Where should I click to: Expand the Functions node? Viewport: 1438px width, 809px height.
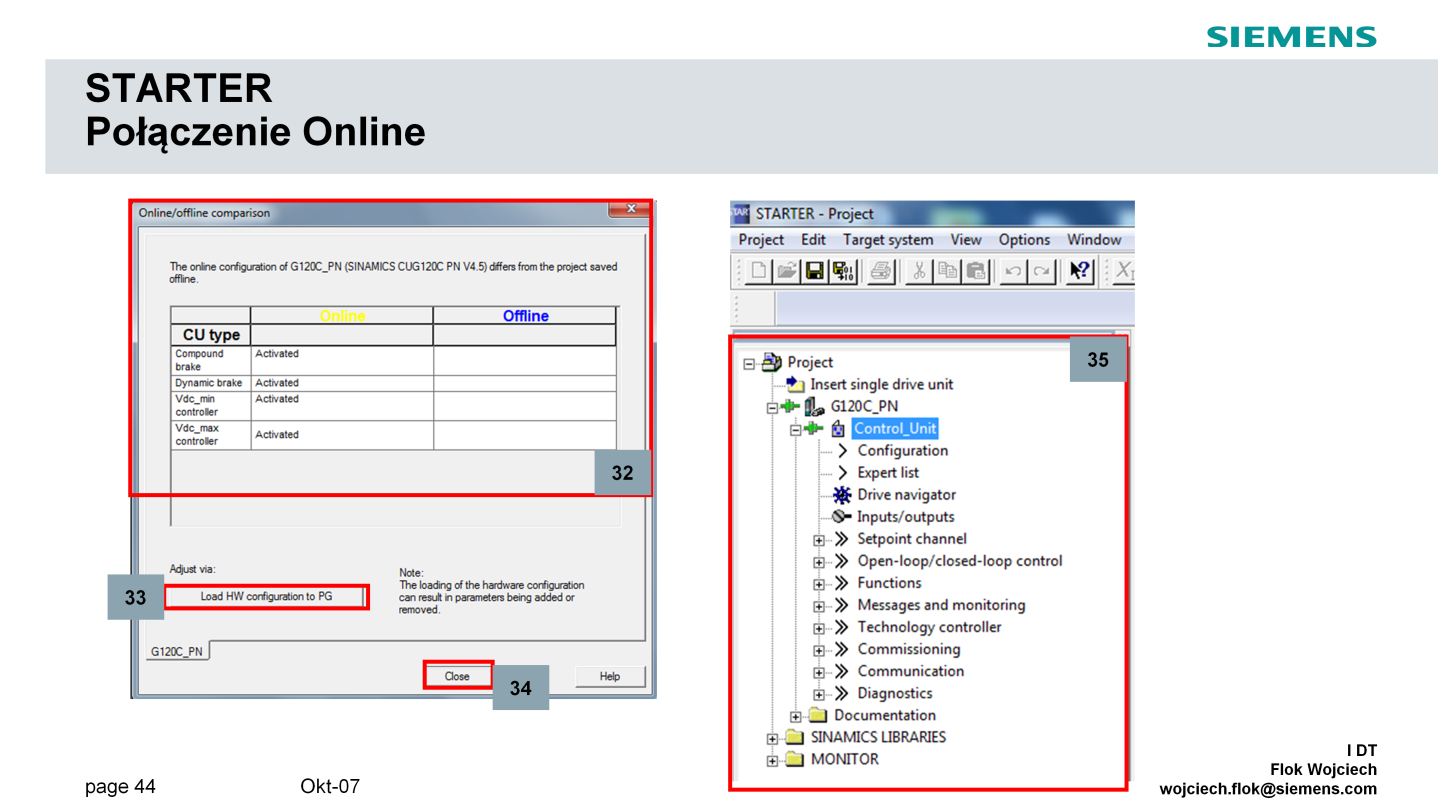pyautogui.click(x=819, y=584)
